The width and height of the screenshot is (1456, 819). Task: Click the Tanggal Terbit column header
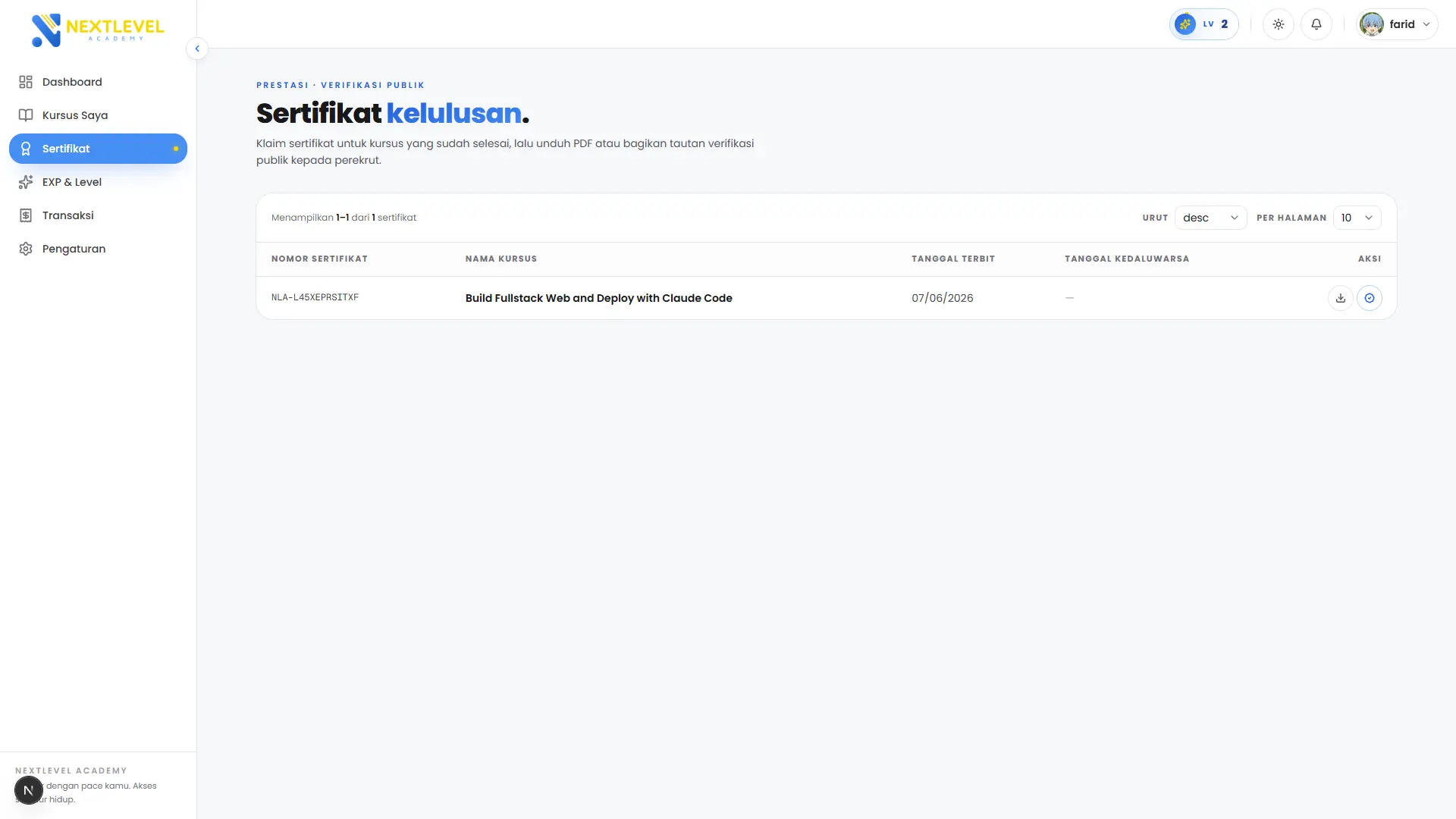953,259
